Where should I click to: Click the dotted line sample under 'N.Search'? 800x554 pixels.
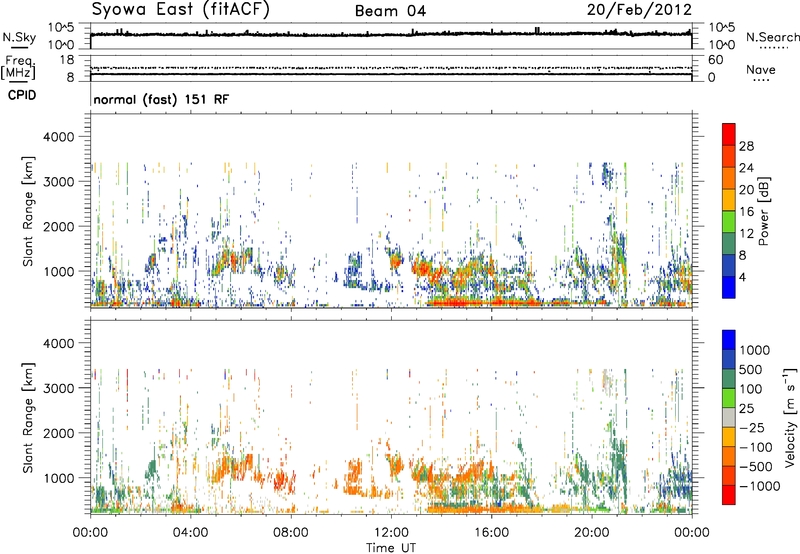[x=774, y=48]
